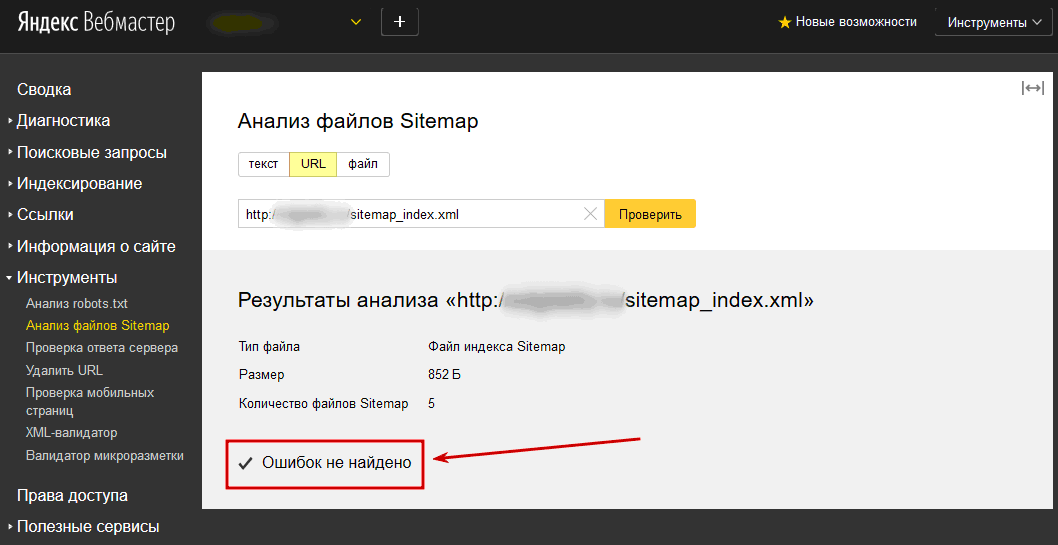Image resolution: width=1058 pixels, height=545 pixels.
Task: Click the star next to Новые возможности
Action: [784, 22]
